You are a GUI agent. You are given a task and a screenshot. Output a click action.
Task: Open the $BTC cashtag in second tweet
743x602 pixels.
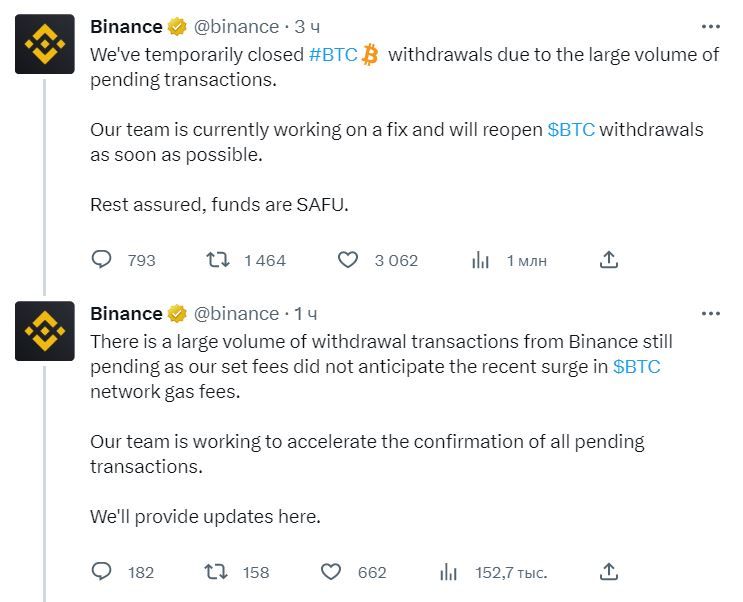pyautogui.click(x=636, y=366)
